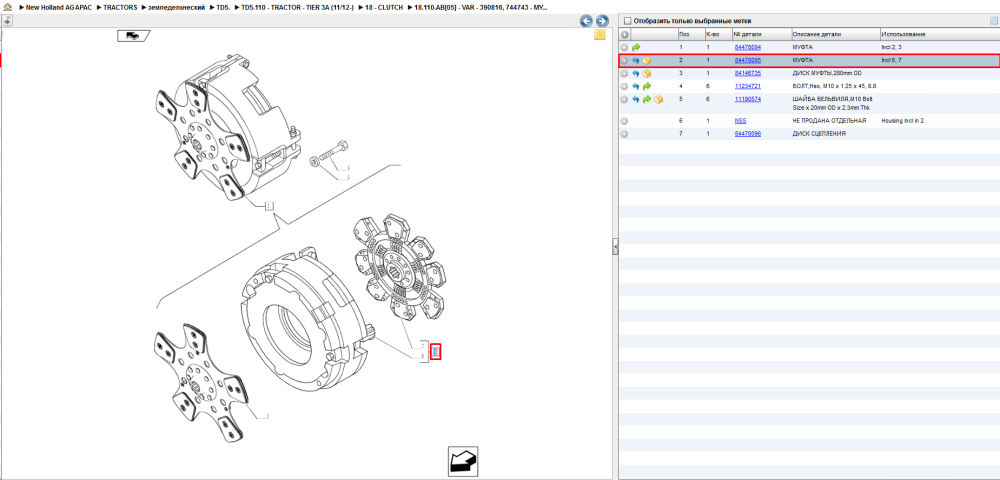
Task: Open the yellow note icon on diagram
Action: tap(599, 35)
